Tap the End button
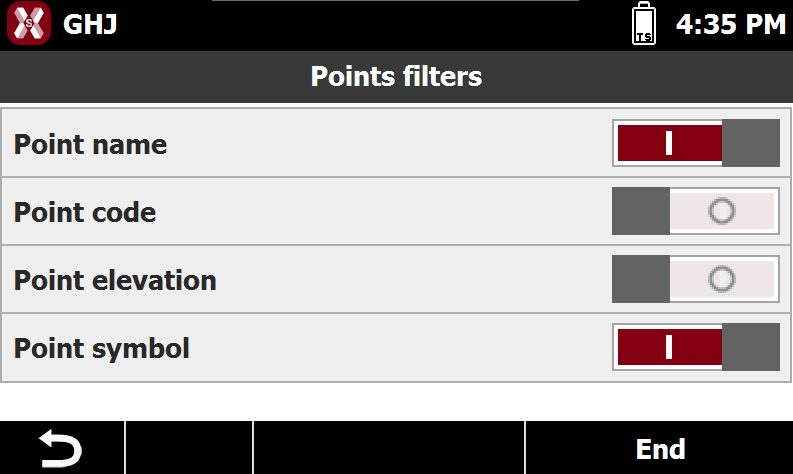793x474 pixels. pos(659,448)
